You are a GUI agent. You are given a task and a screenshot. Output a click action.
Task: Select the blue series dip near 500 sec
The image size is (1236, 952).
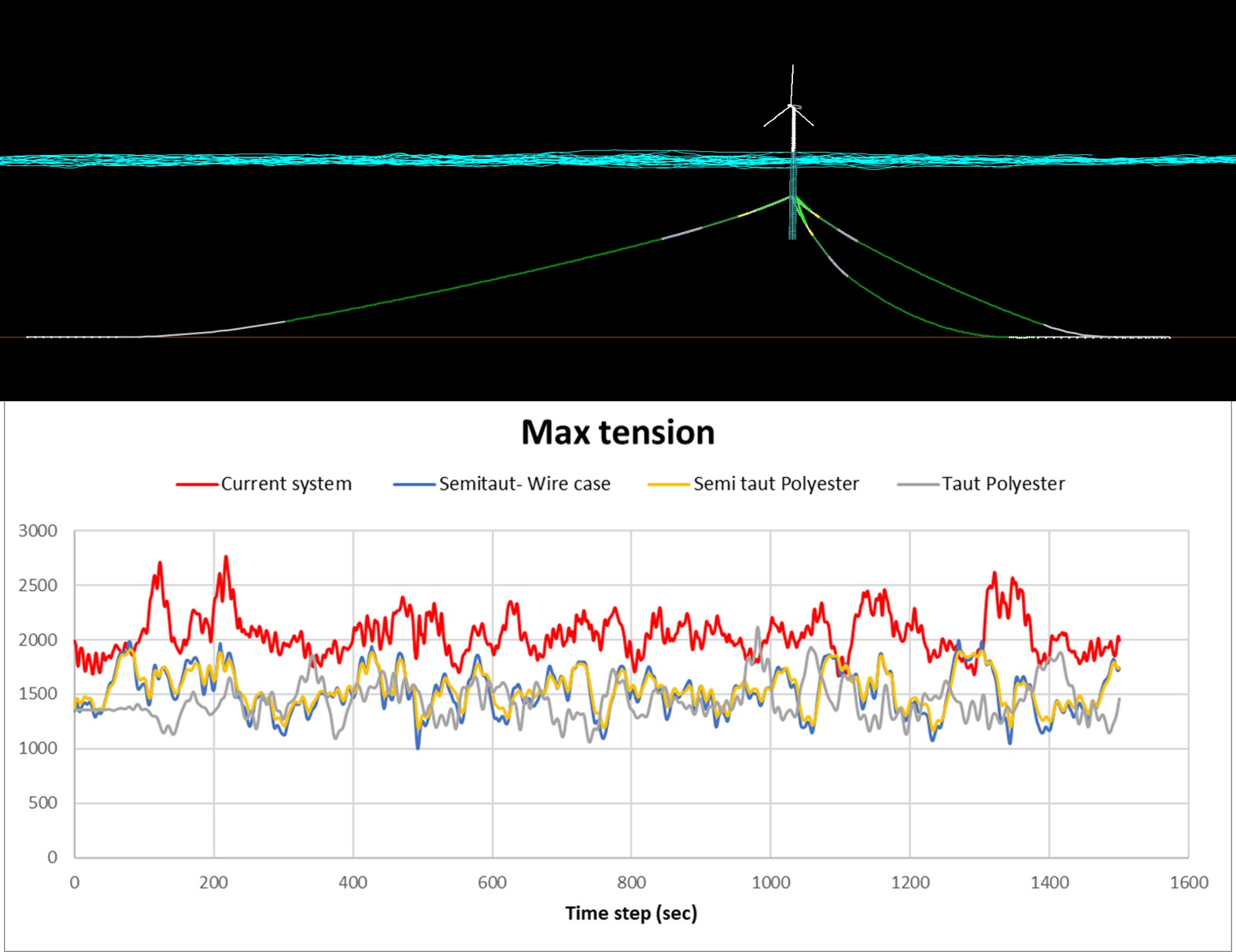[418, 747]
